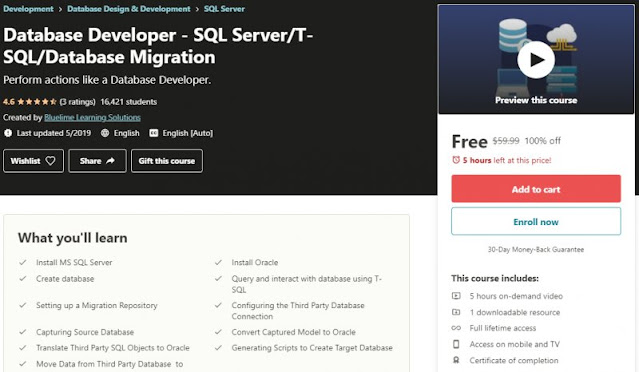Click the infinity lifetime access icon
Screen dimensions: 639x372
456,328
